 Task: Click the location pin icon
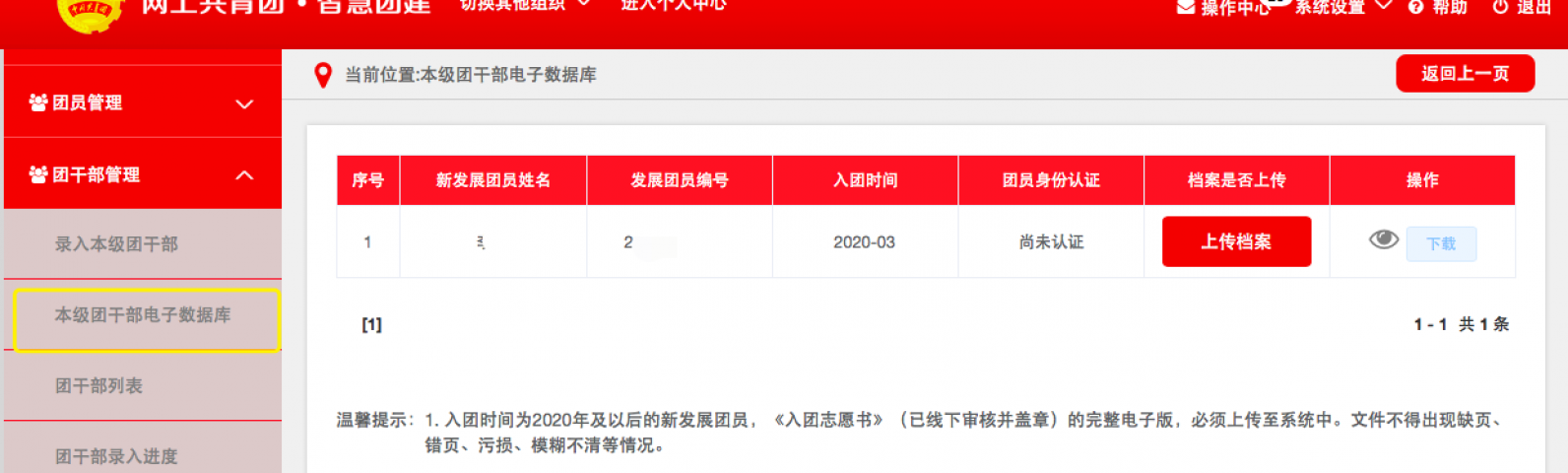pyautogui.click(x=322, y=75)
